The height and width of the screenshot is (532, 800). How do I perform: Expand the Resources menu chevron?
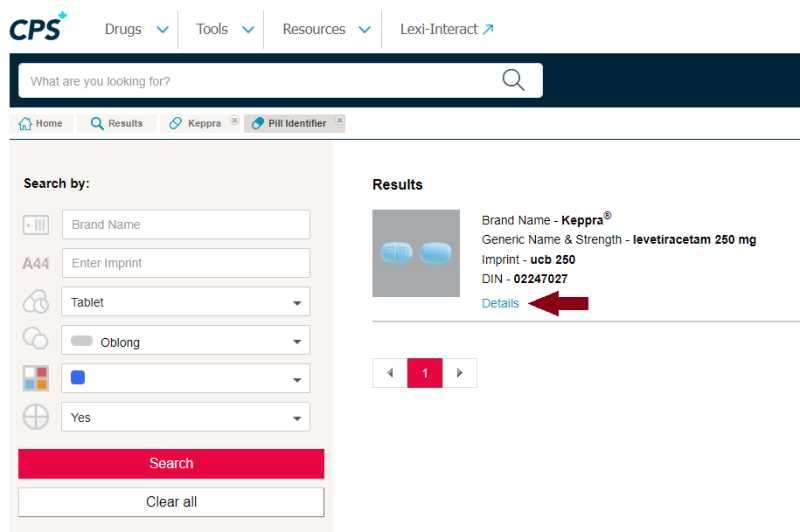coord(364,30)
